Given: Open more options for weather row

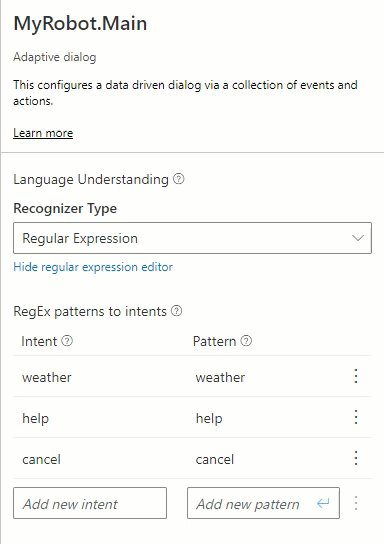Looking at the screenshot, I should (356, 376).
